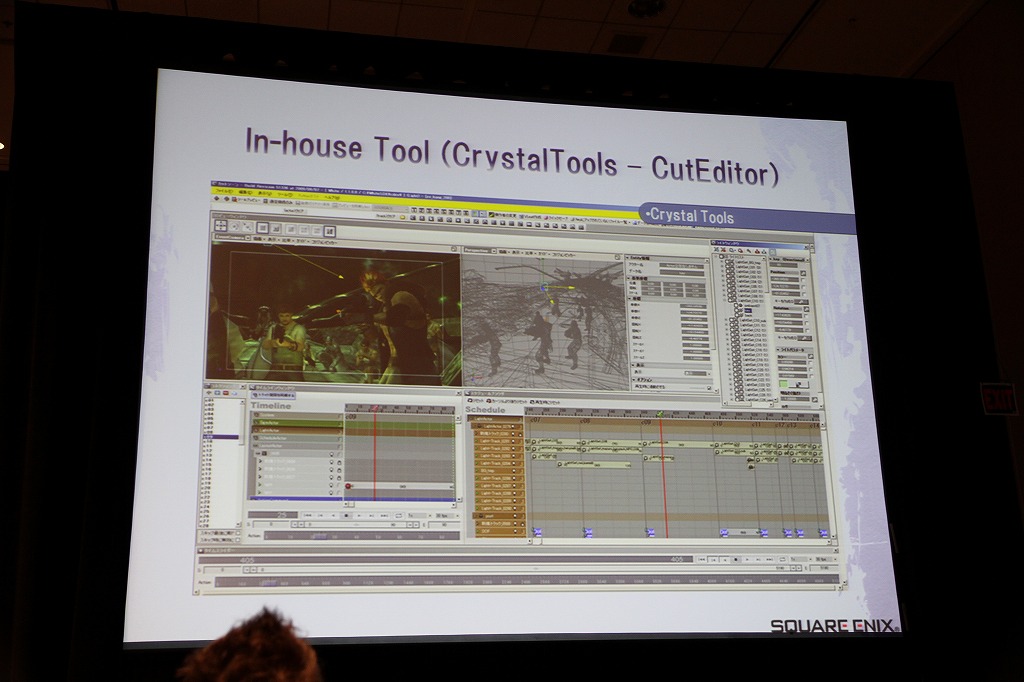Open the Edit menu
1024x682 pixels.
[x=245, y=192]
